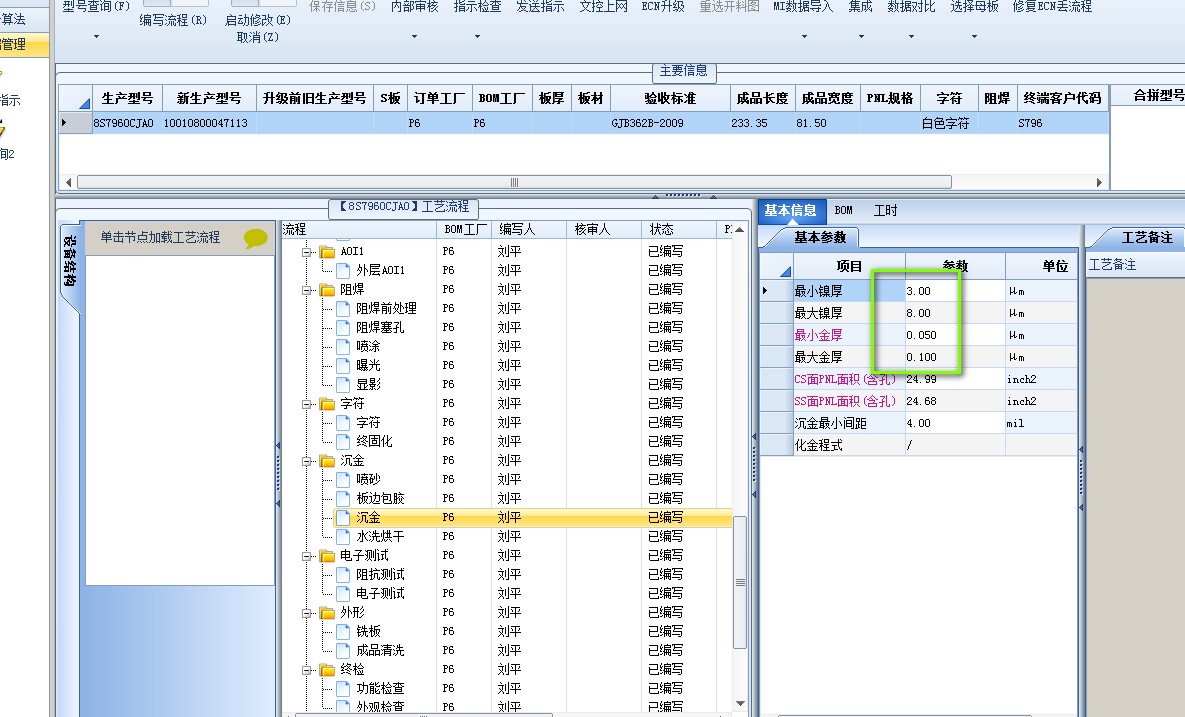Select the 铣板 step
Screen dimensions: 1185x717
click(368, 631)
